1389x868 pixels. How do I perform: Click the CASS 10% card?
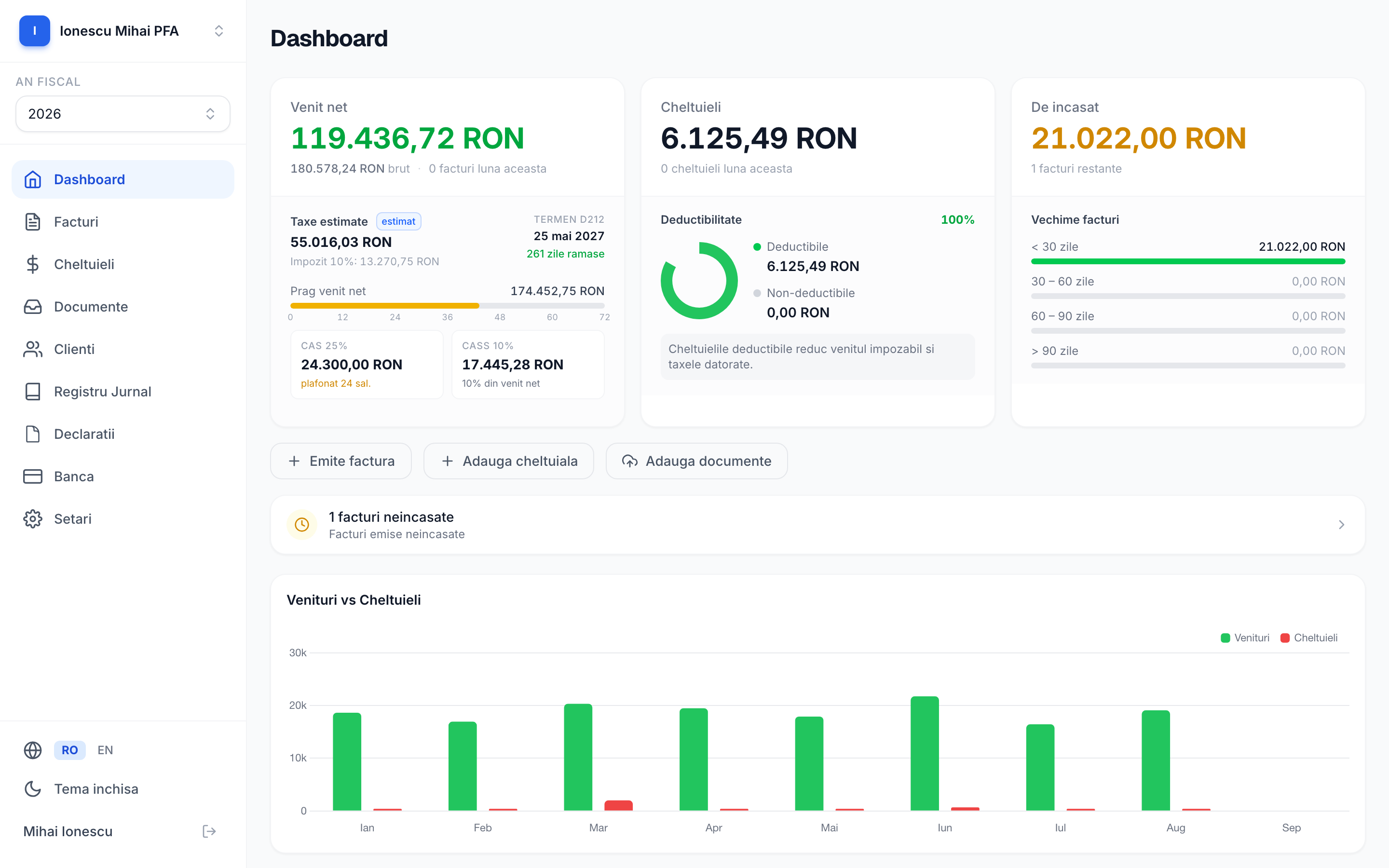coord(528,365)
